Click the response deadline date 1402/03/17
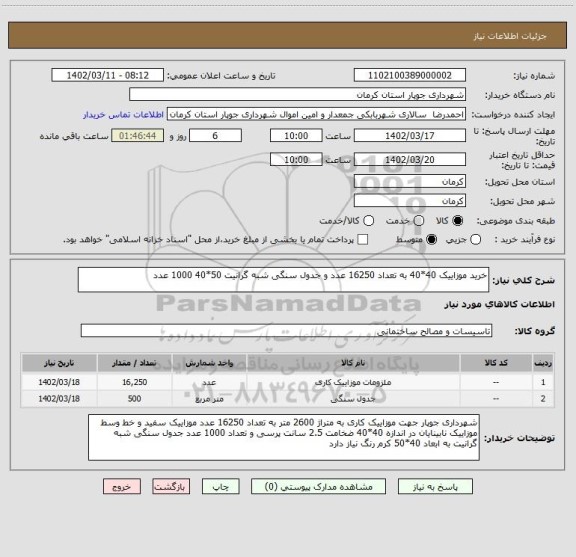 pyautogui.click(x=410, y=136)
